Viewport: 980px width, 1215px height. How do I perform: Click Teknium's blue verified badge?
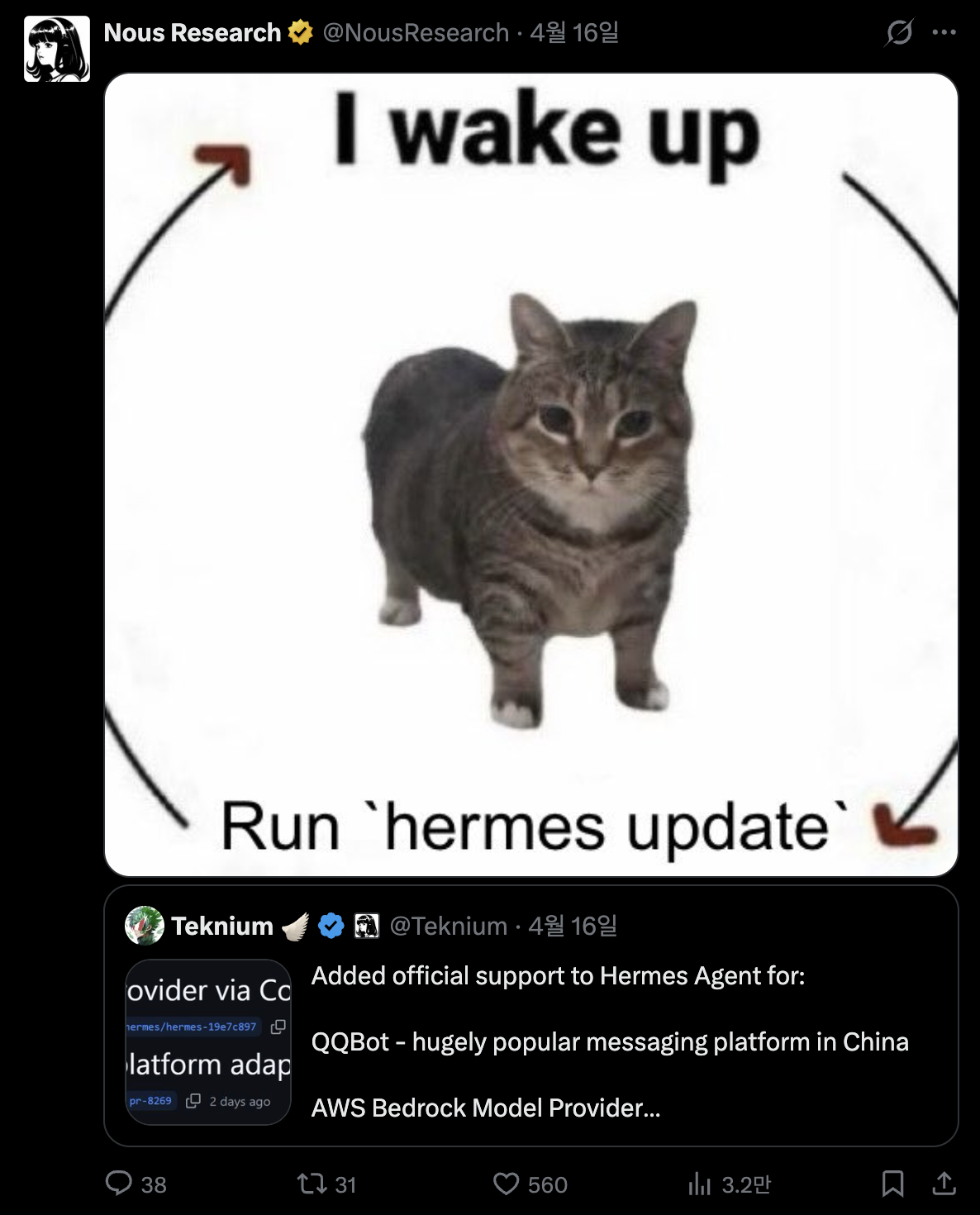click(331, 926)
